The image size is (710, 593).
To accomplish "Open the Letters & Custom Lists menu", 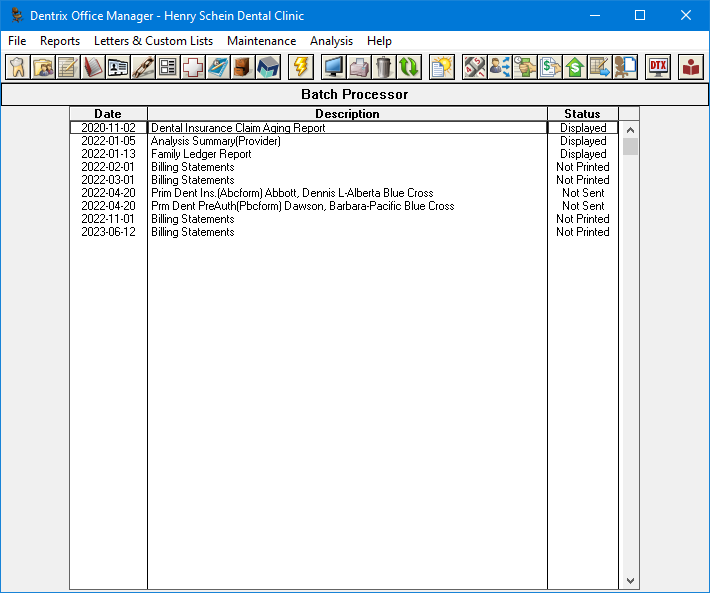I will (153, 41).
